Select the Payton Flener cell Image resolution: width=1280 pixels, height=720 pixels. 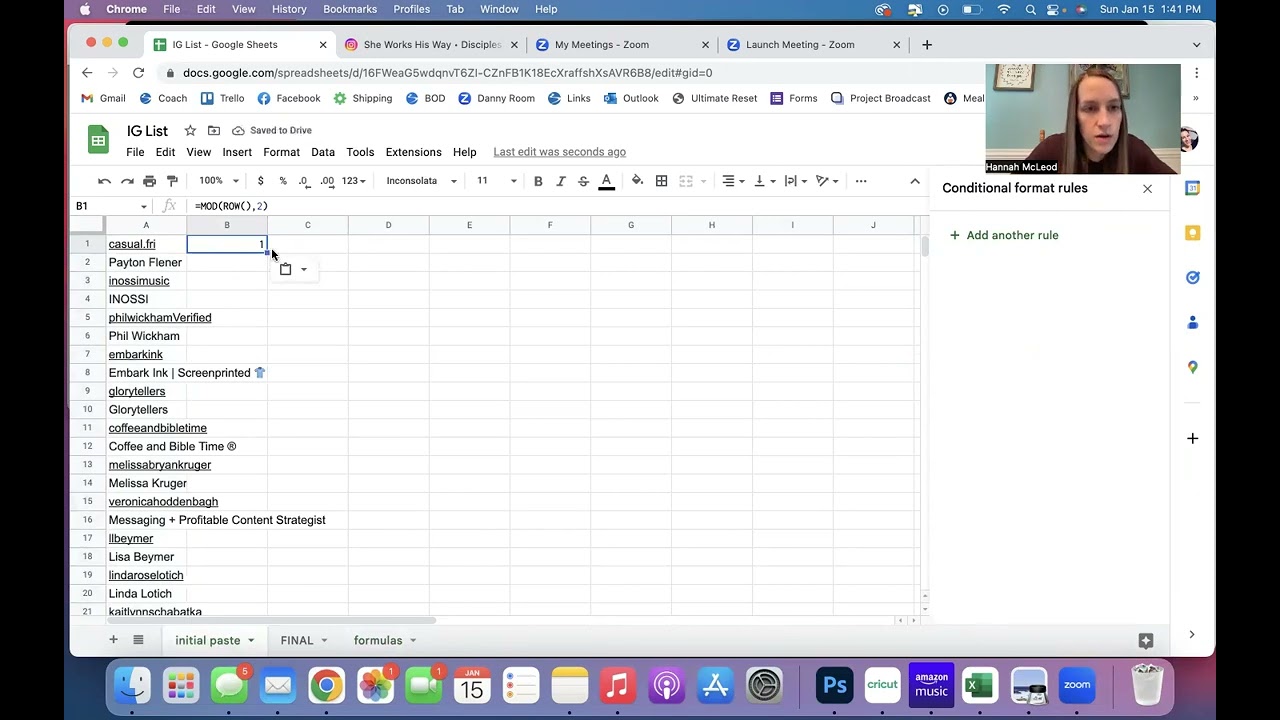(x=146, y=262)
